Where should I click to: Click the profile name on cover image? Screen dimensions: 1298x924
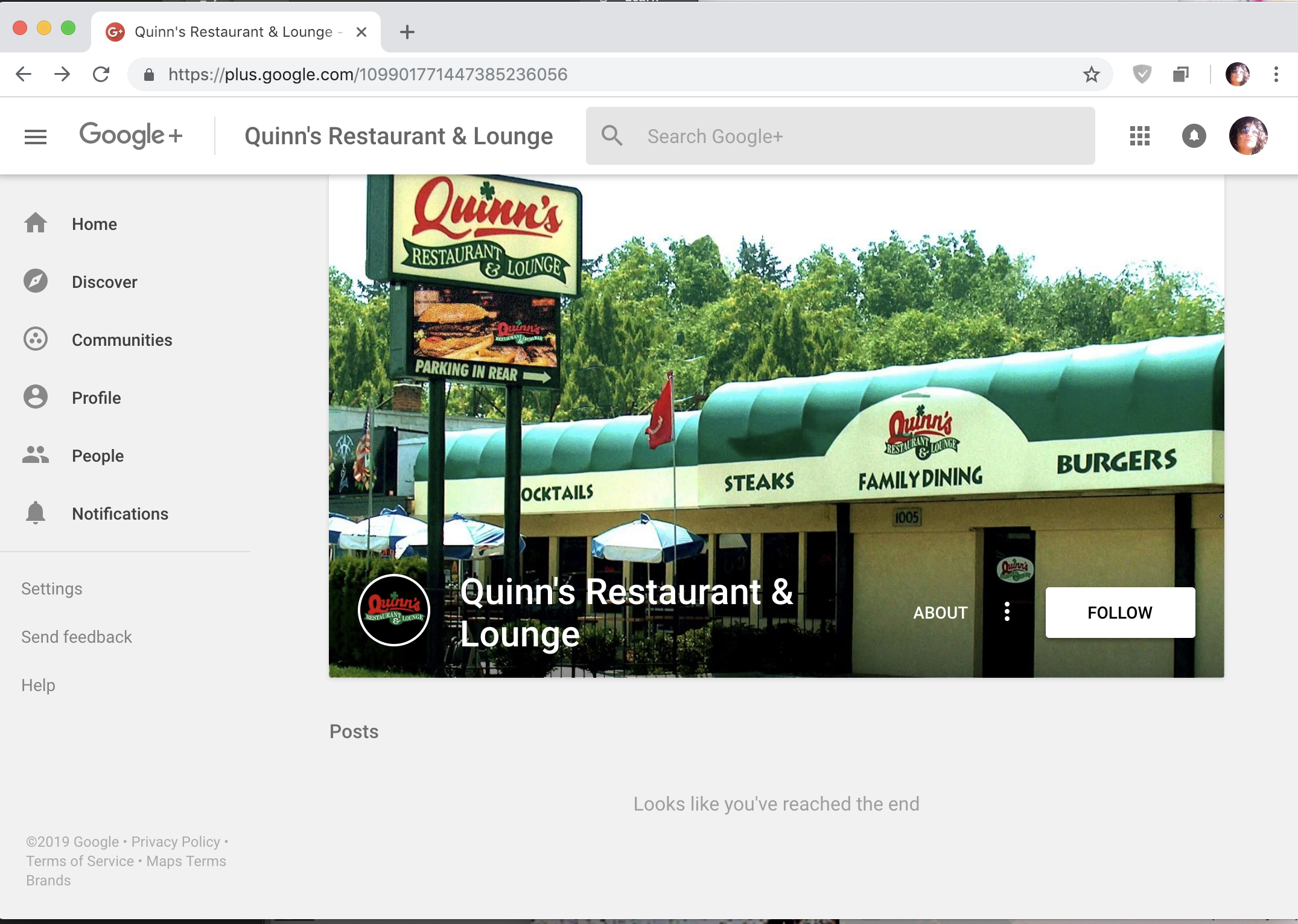point(626,613)
